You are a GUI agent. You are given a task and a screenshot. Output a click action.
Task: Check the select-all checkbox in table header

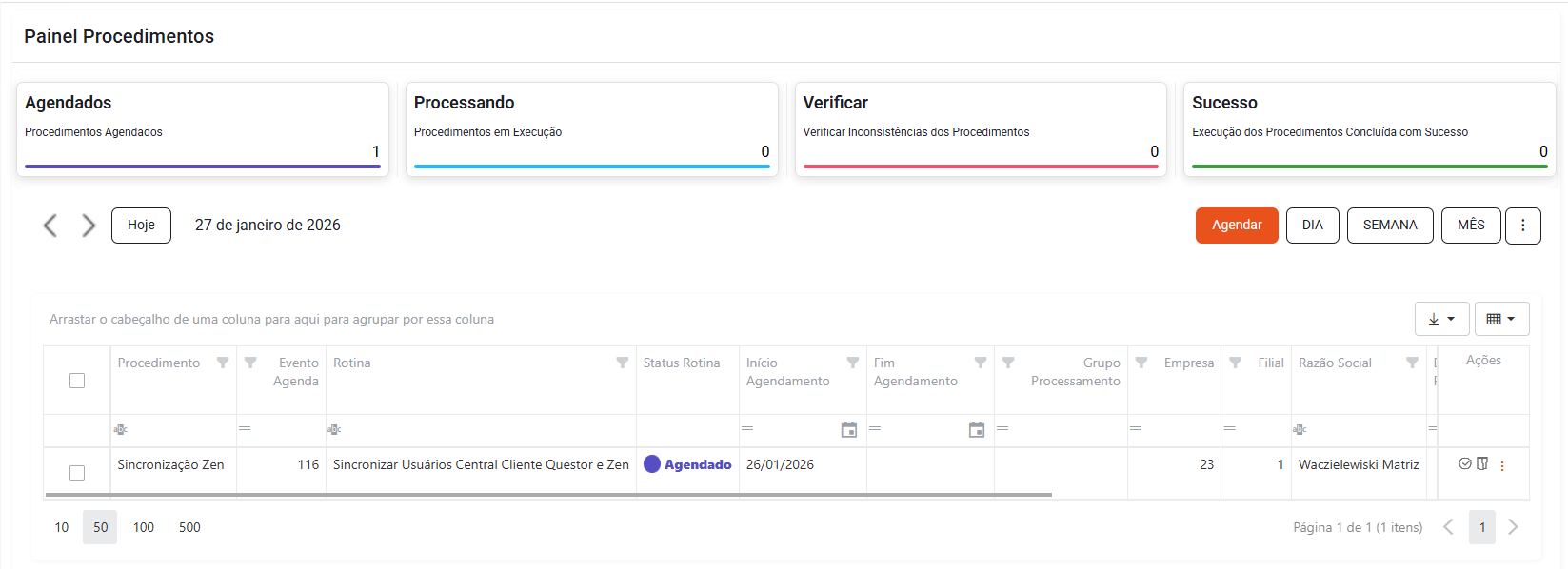coord(77,381)
